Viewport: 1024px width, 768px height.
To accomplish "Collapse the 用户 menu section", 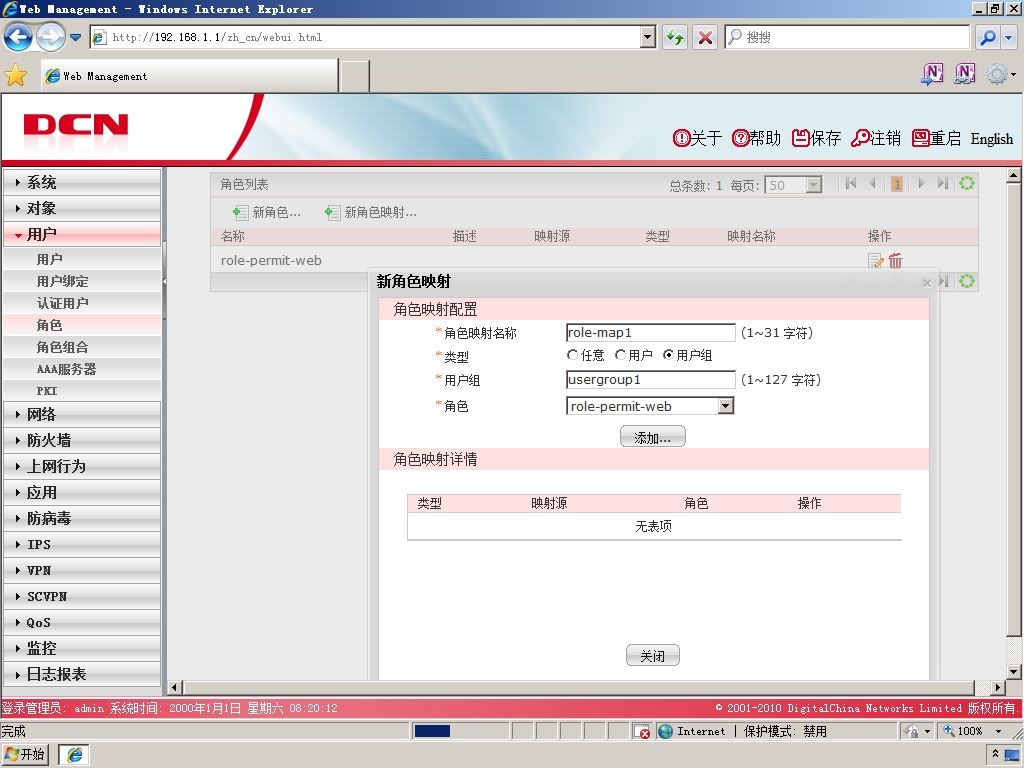I will pos(82,234).
